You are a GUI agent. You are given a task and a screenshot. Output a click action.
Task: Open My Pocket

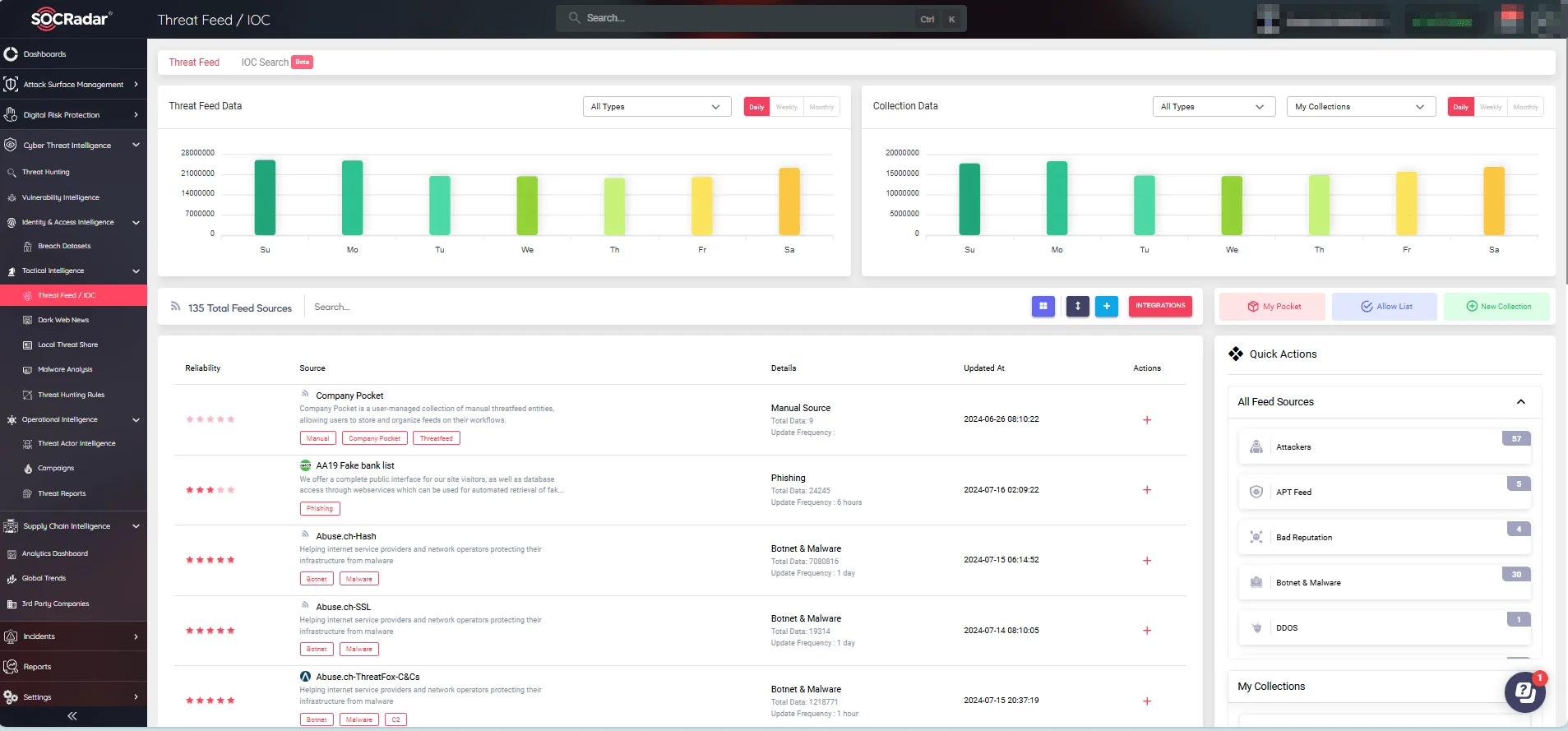click(x=1272, y=307)
